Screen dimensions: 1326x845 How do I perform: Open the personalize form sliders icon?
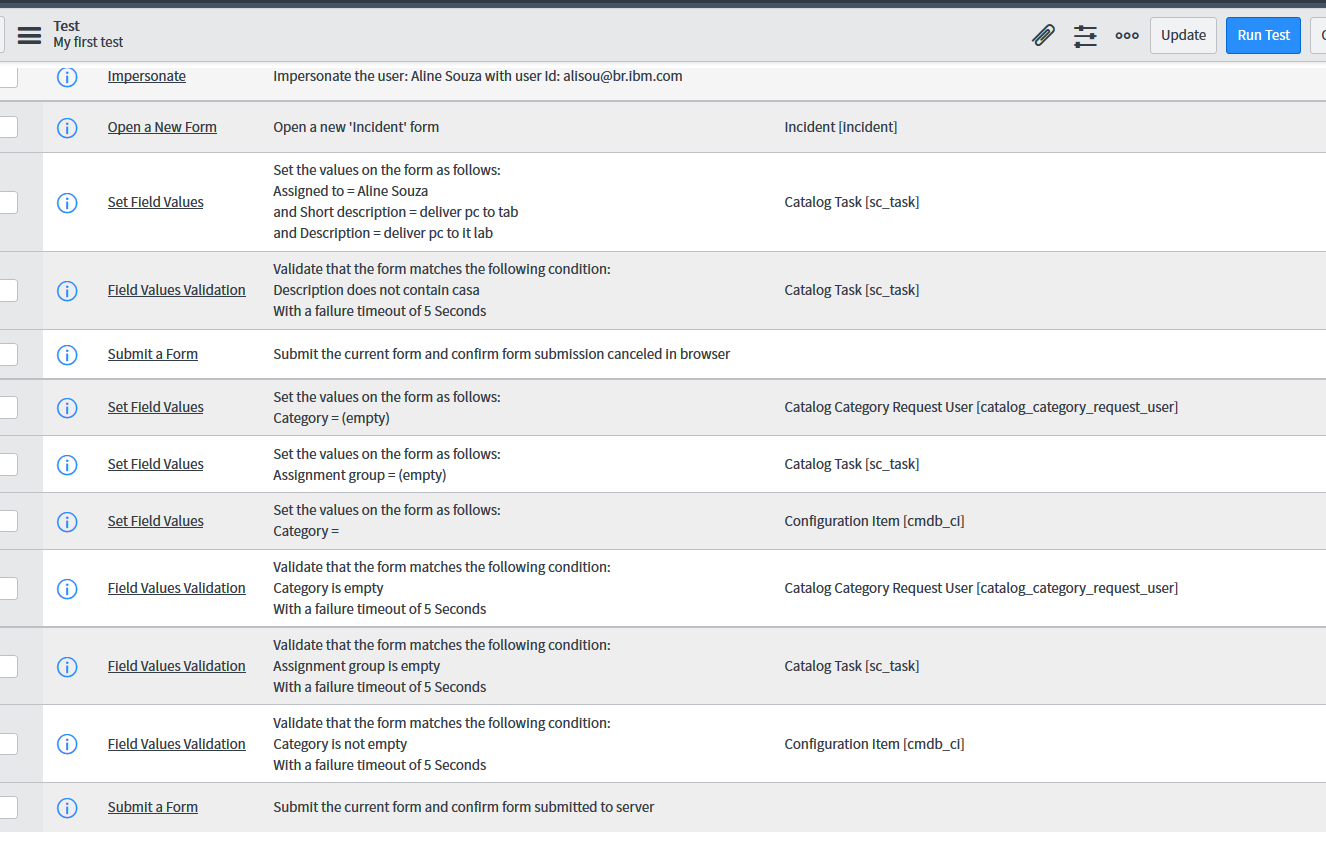click(x=1085, y=35)
